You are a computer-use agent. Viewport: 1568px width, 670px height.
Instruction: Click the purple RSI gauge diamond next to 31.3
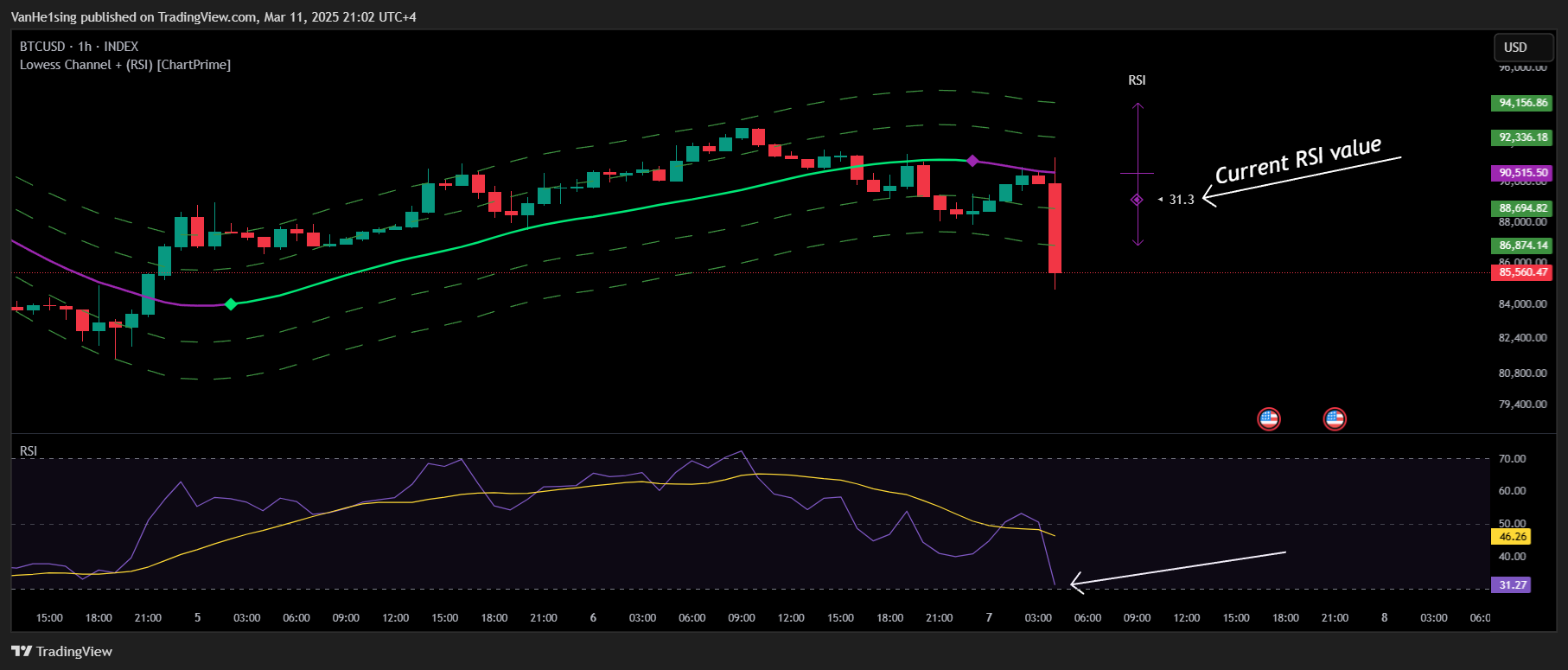[x=1137, y=200]
